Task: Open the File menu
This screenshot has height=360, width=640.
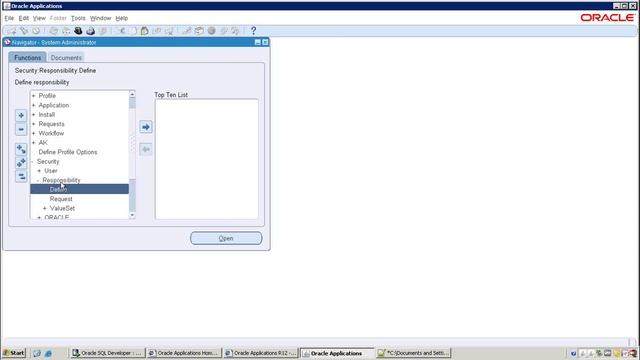Action: [9, 18]
